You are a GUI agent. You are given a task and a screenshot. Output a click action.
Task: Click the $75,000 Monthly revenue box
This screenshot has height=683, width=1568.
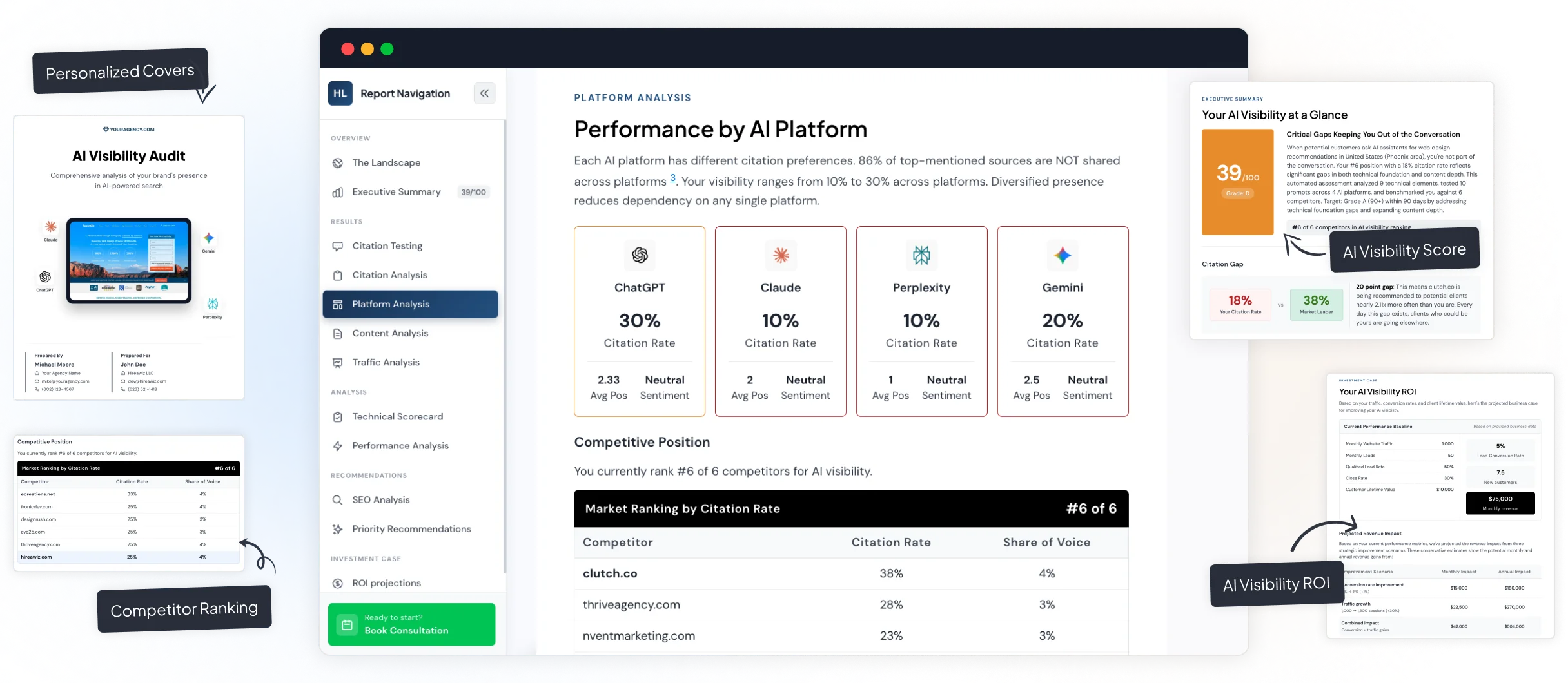point(1500,503)
